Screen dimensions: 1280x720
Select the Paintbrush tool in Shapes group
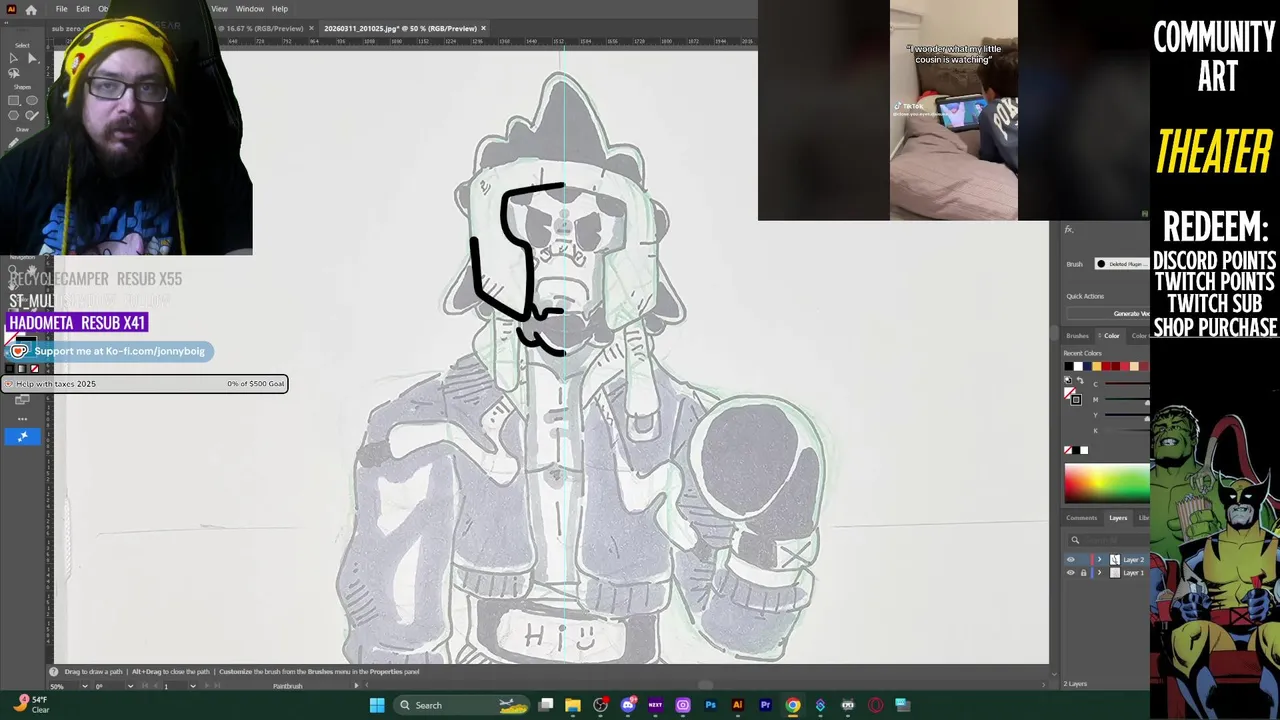coord(32,115)
